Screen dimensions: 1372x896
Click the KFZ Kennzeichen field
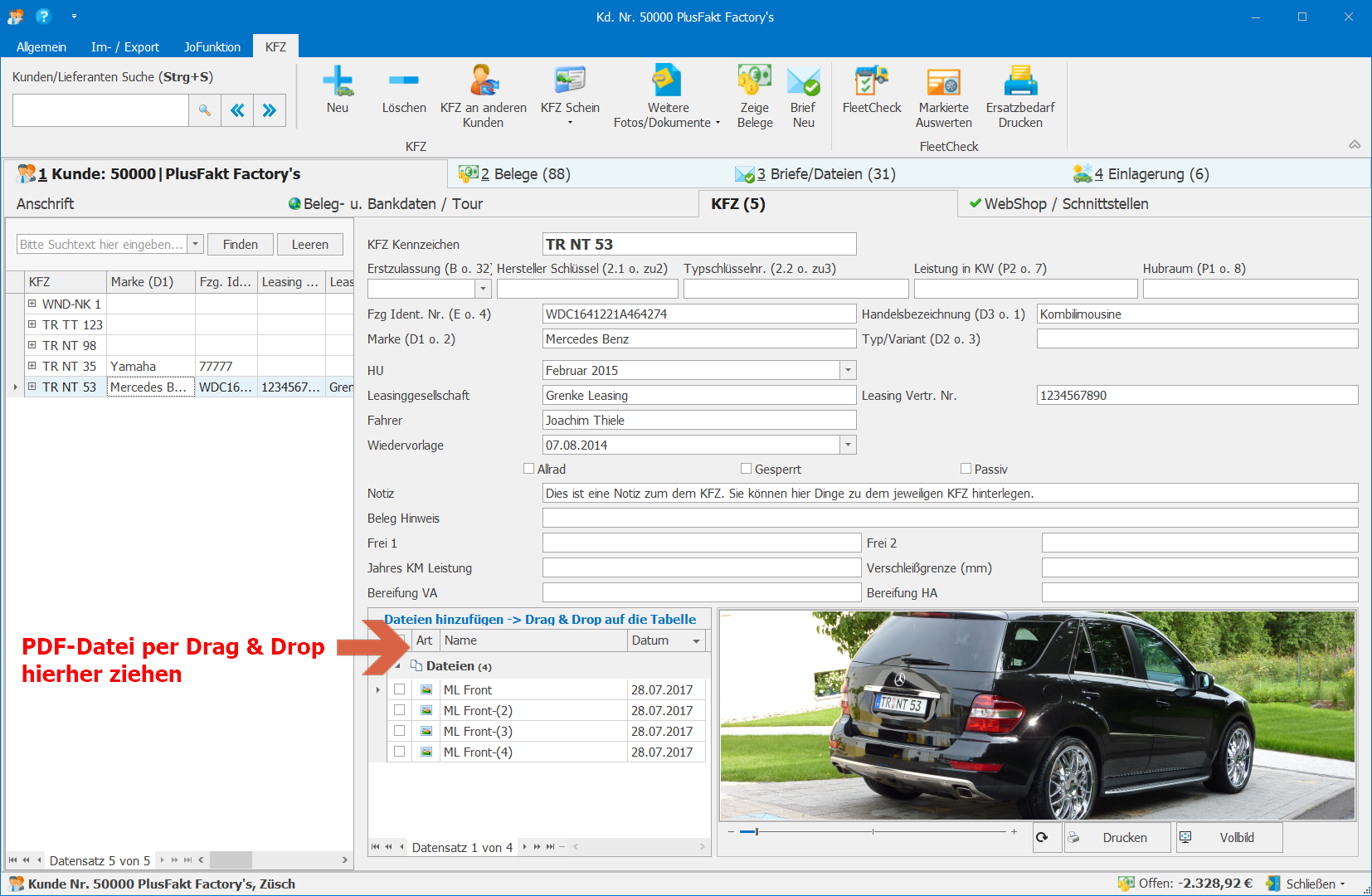pyautogui.click(x=699, y=244)
